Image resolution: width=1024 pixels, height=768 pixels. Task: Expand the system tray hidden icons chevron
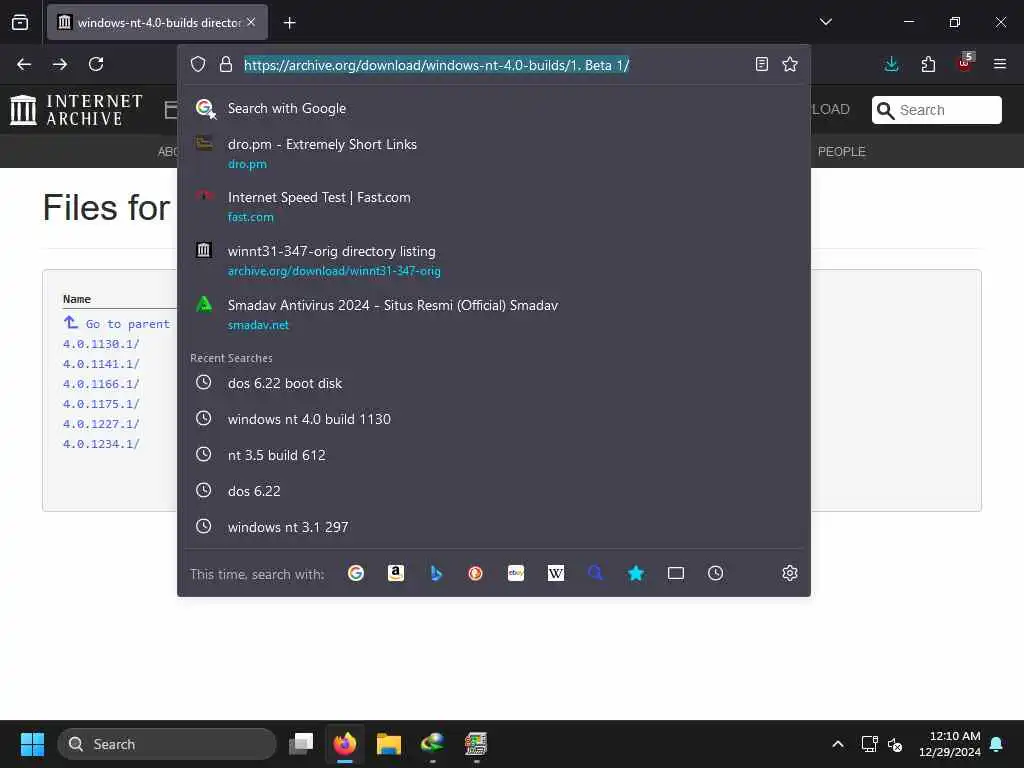(x=838, y=744)
